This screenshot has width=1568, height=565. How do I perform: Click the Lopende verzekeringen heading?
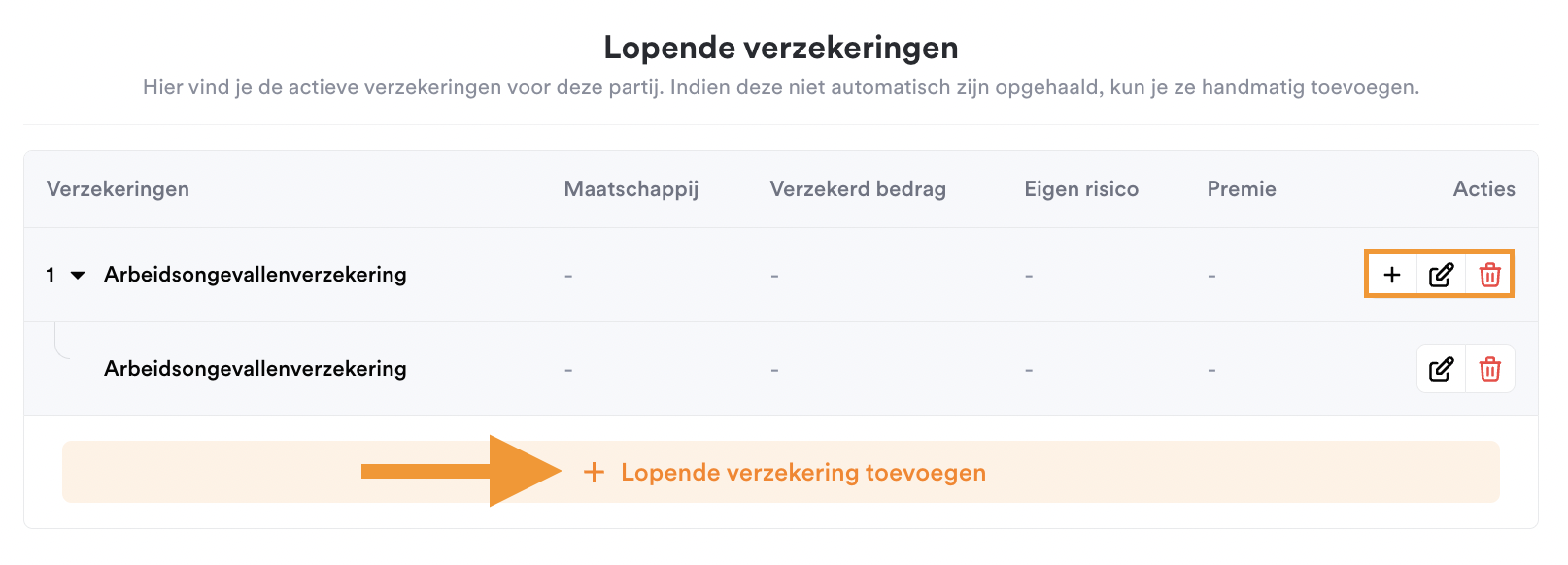coord(781,48)
